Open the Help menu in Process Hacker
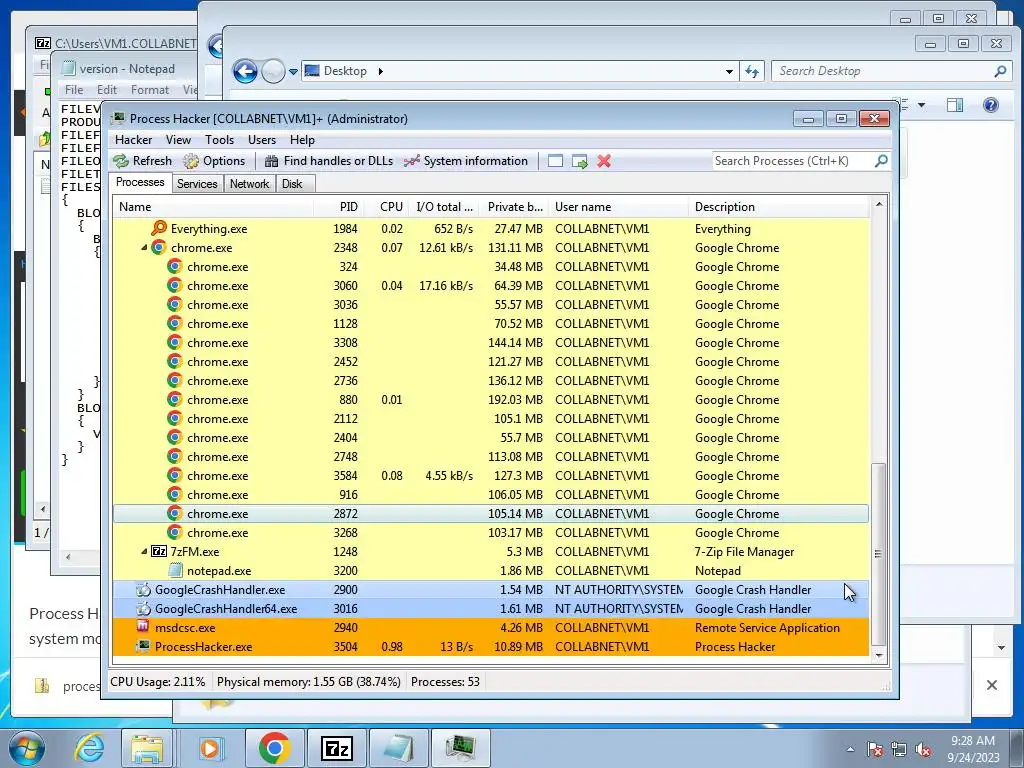This screenshot has width=1024, height=768. coord(302,140)
